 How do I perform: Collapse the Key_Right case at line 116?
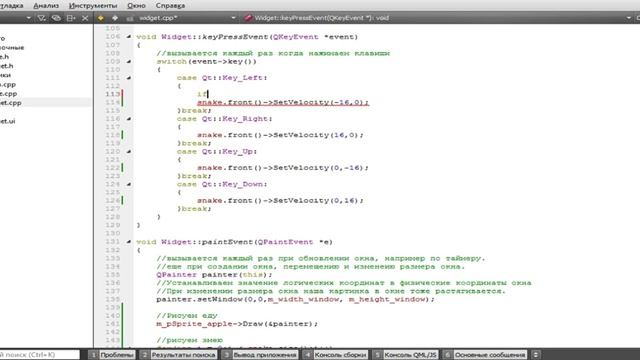pos(129,119)
